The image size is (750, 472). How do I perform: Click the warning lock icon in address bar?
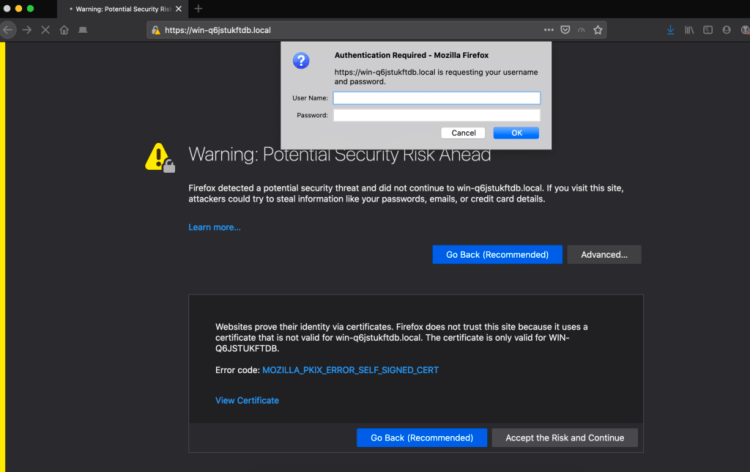point(156,30)
